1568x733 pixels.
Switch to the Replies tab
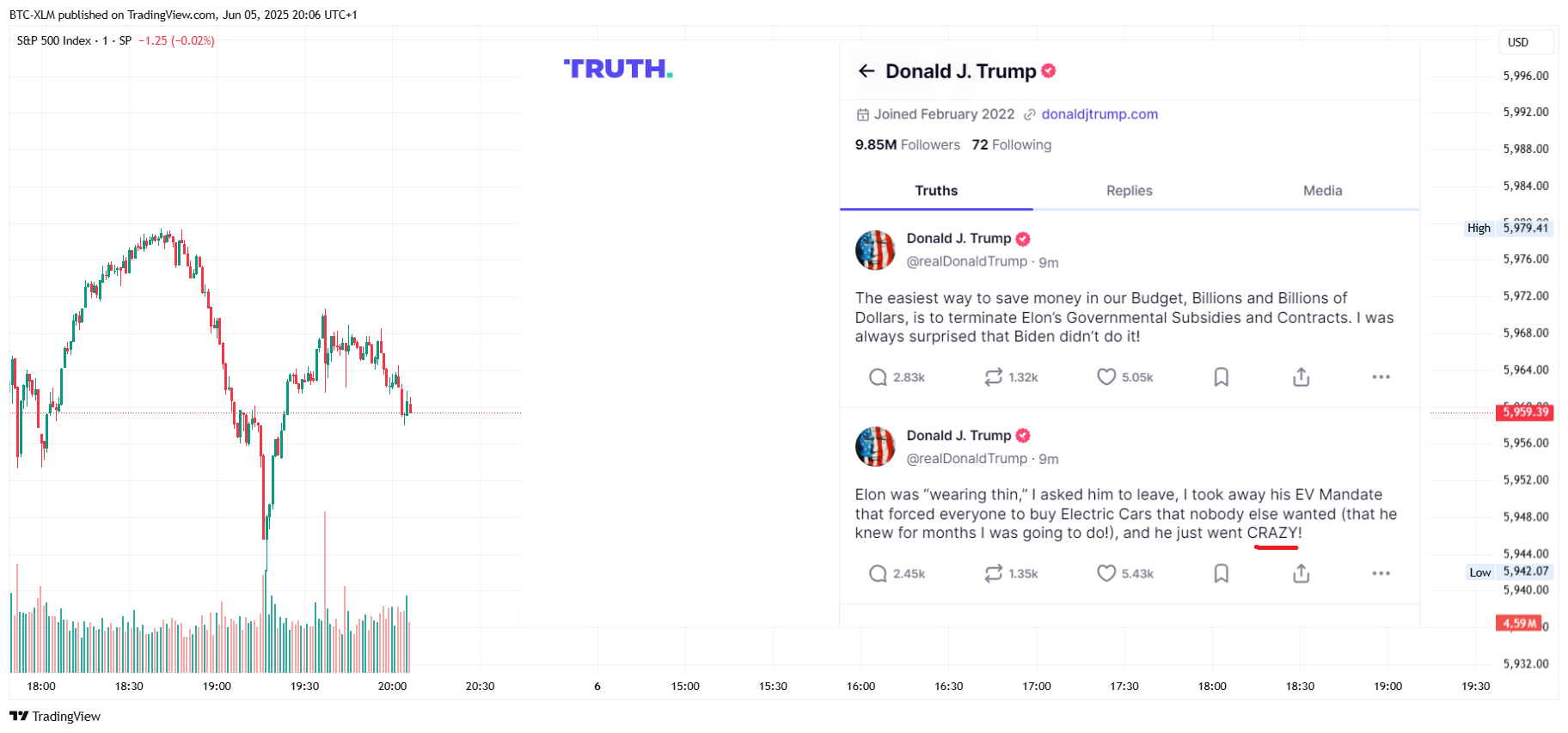(1129, 191)
